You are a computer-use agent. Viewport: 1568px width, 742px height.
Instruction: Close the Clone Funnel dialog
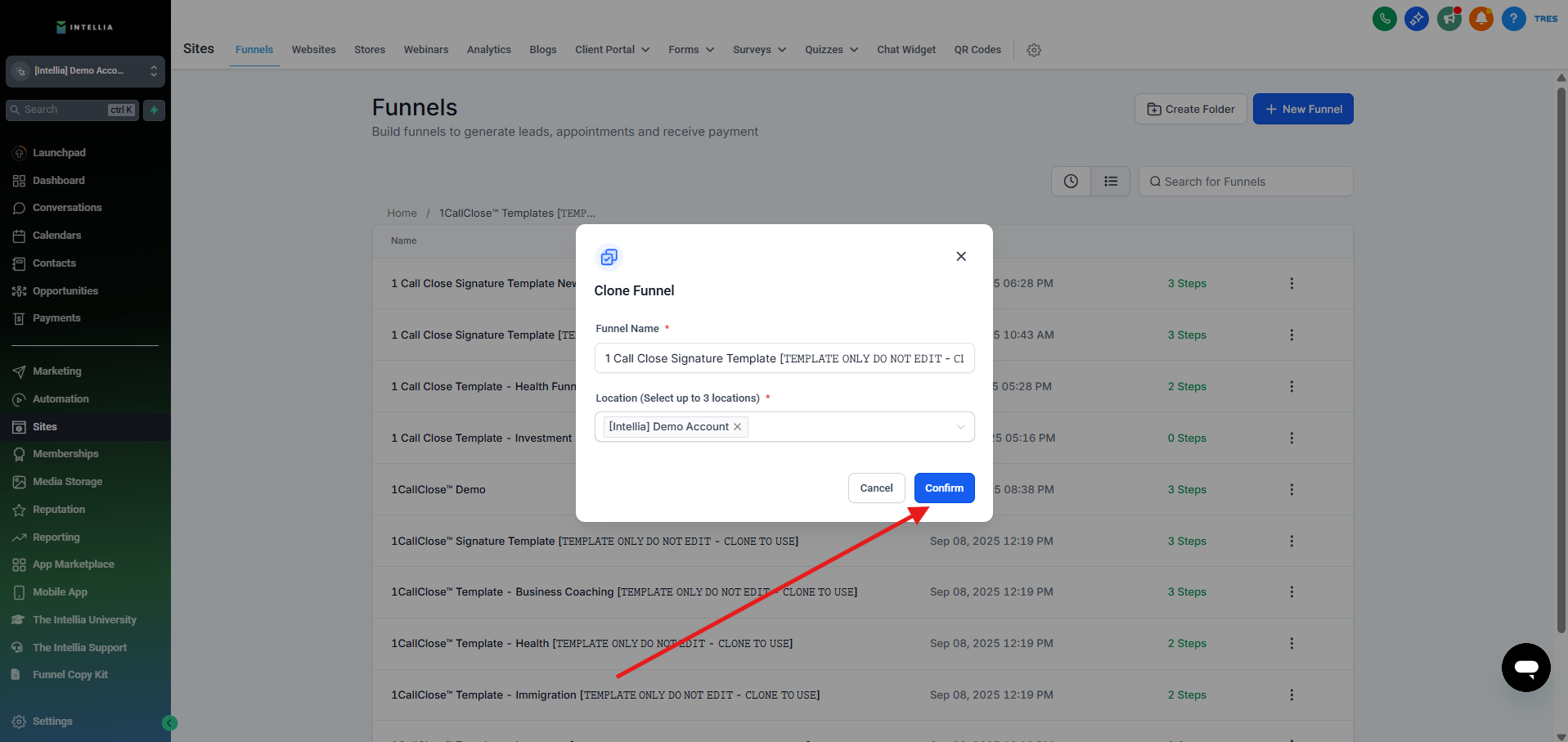click(961, 256)
